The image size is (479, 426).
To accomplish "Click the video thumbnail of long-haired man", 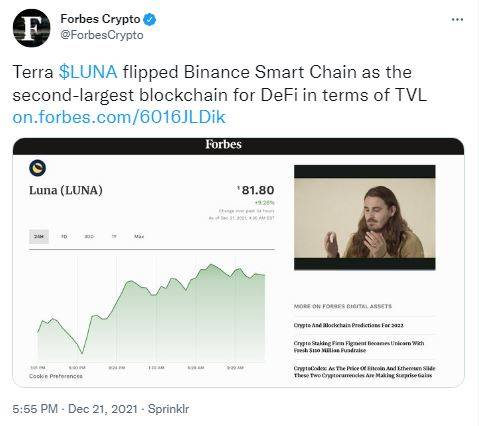I will [x=365, y=217].
